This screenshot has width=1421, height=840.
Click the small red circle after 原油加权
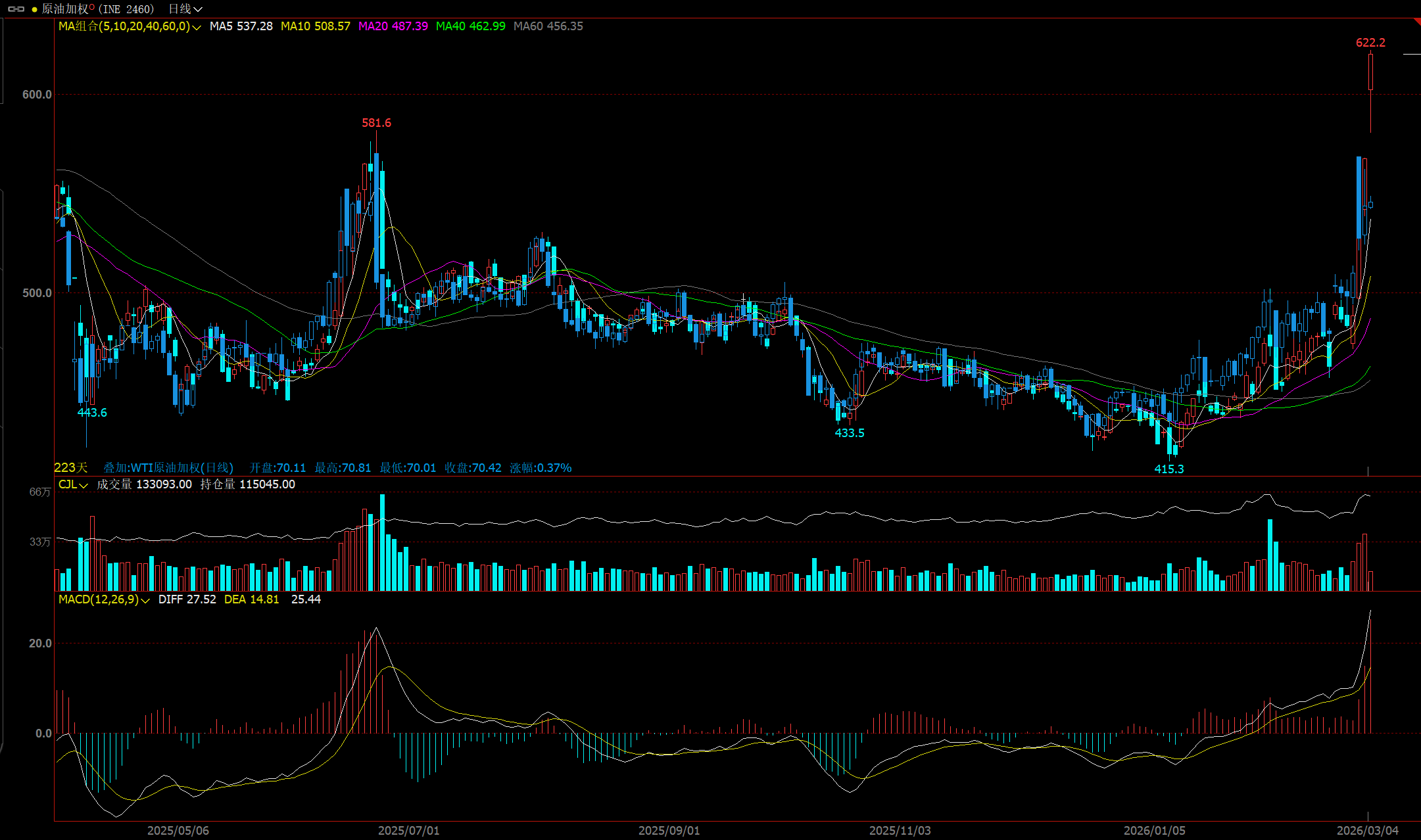[91, 6]
